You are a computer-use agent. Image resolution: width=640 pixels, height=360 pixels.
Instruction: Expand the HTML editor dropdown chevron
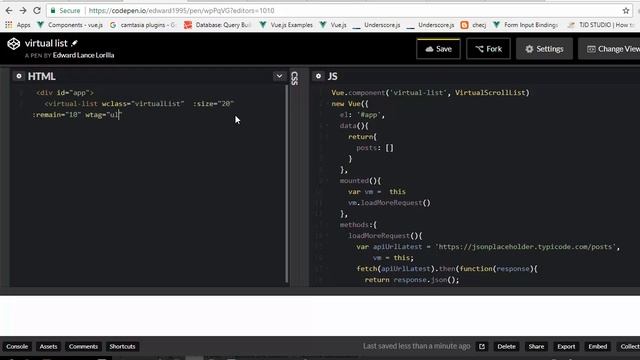coord(279,76)
